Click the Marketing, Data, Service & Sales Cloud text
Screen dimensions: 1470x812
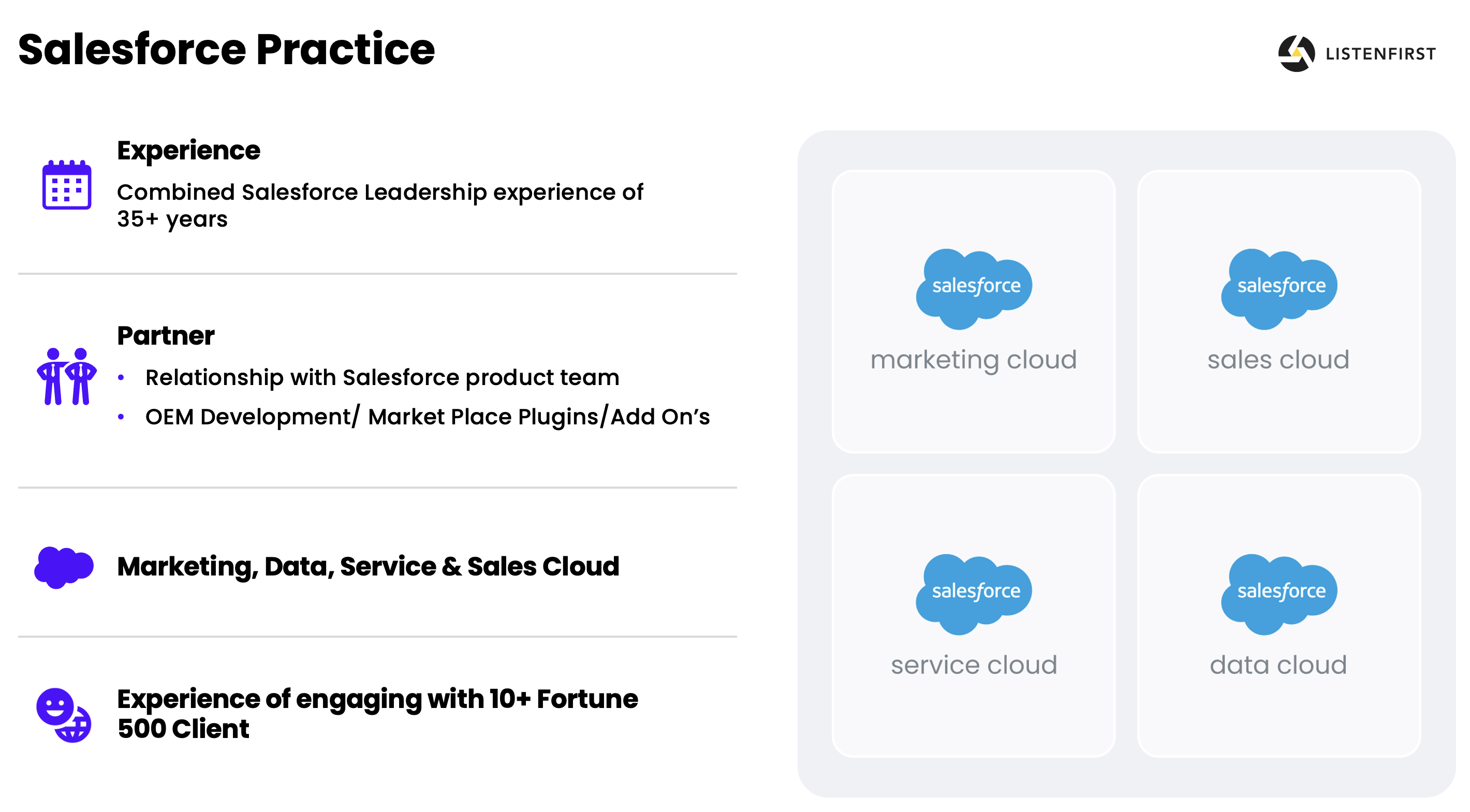point(368,567)
